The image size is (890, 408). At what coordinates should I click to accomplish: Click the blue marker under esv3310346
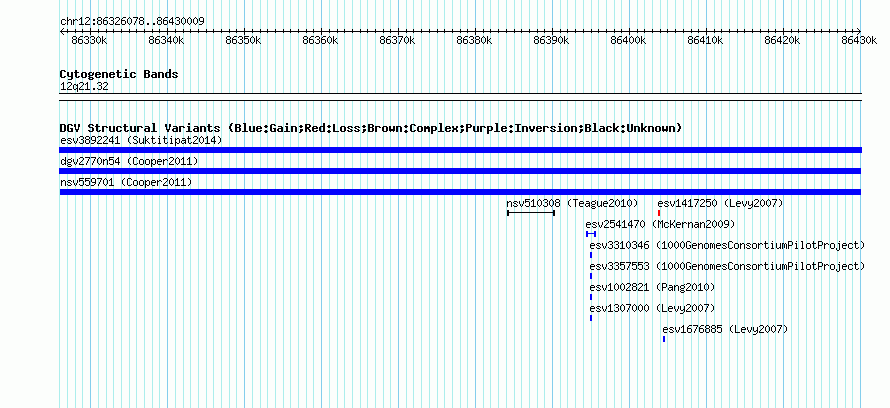[x=591, y=255]
